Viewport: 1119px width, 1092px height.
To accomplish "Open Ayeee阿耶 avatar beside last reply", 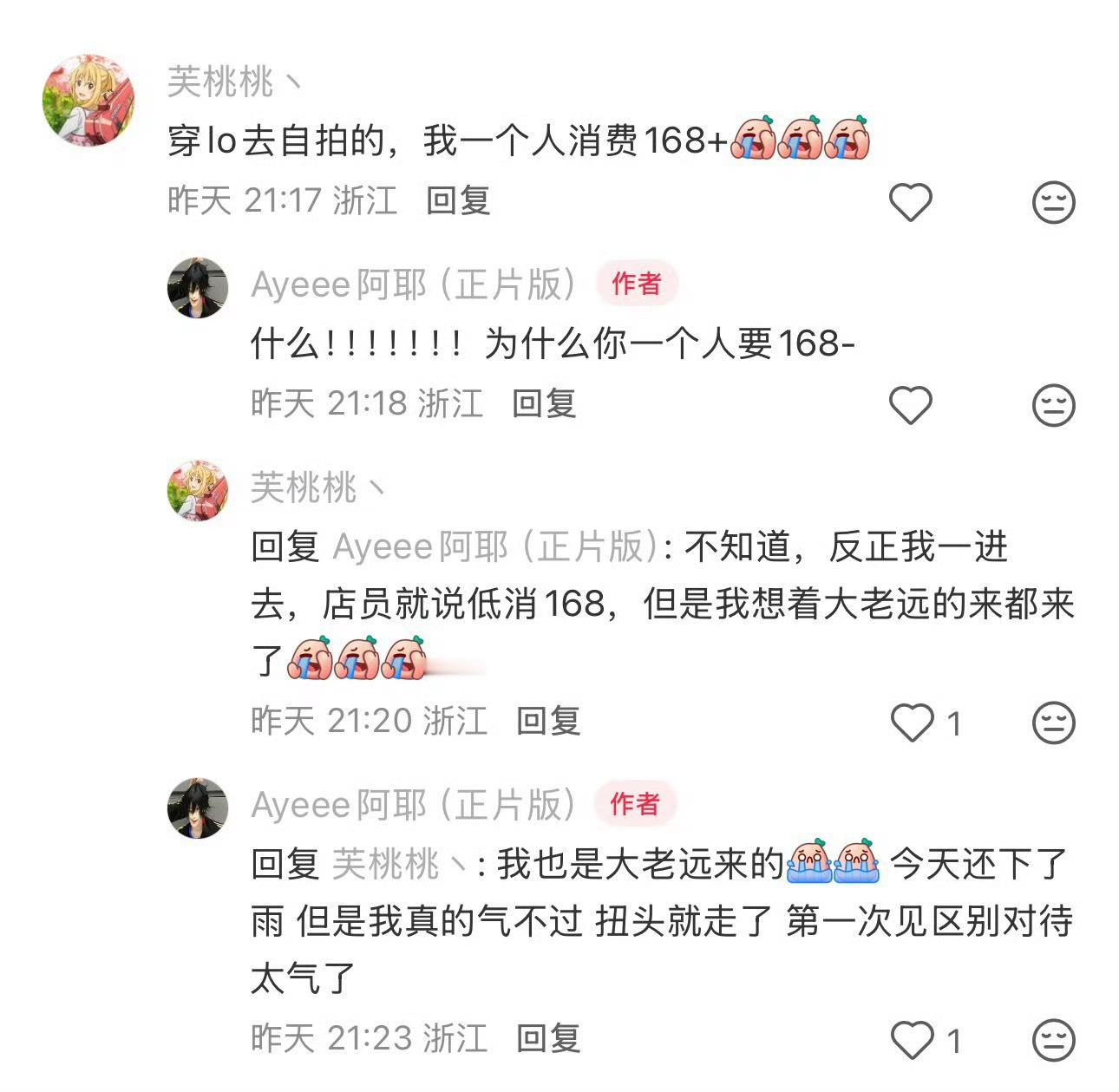I will point(198,808).
